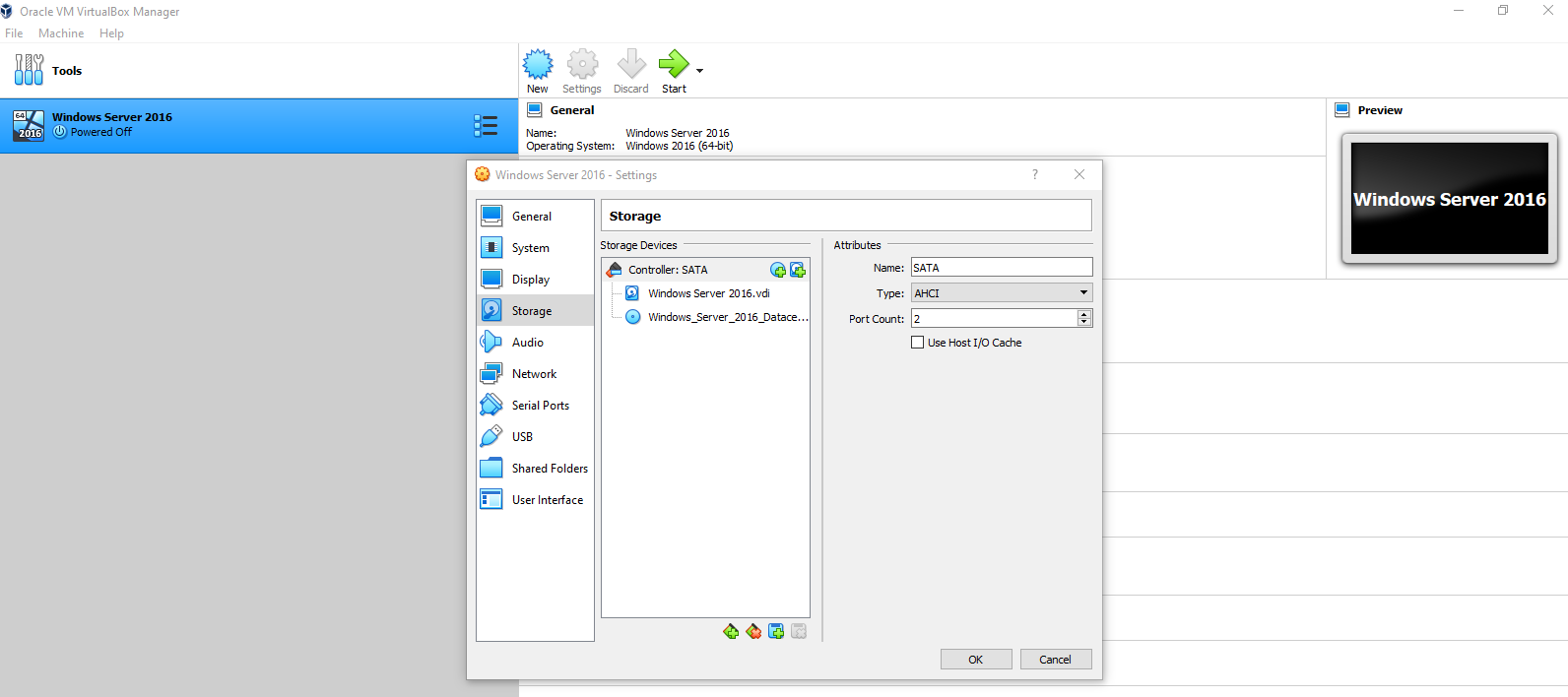Enable the Use Host I/O Cache checkbox
This screenshot has width=1568, height=697.
coord(918,343)
